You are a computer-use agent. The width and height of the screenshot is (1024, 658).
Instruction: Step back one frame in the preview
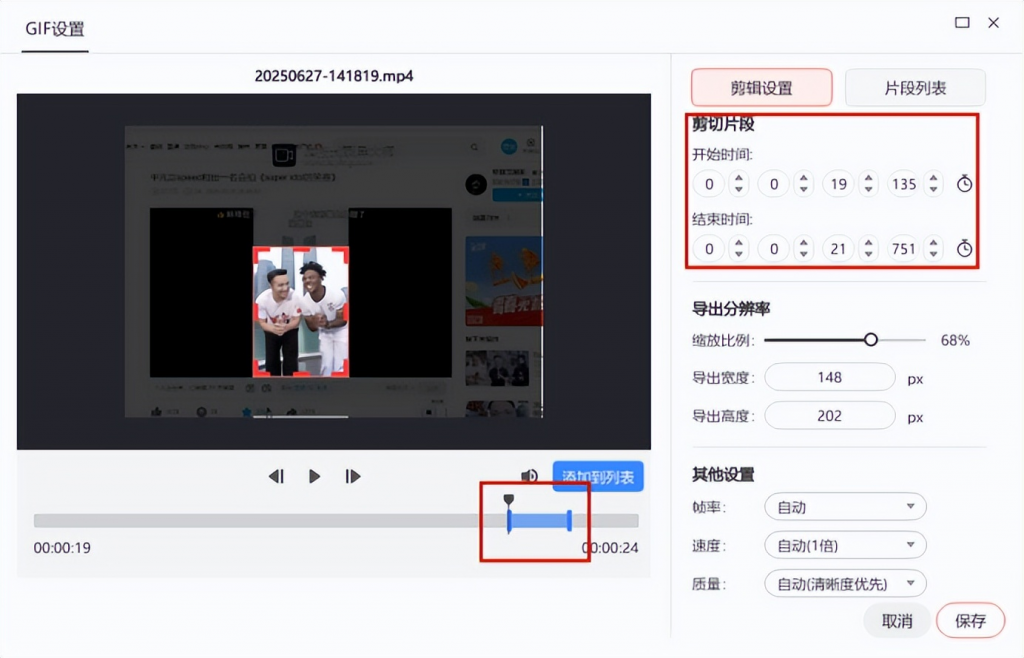click(277, 476)
